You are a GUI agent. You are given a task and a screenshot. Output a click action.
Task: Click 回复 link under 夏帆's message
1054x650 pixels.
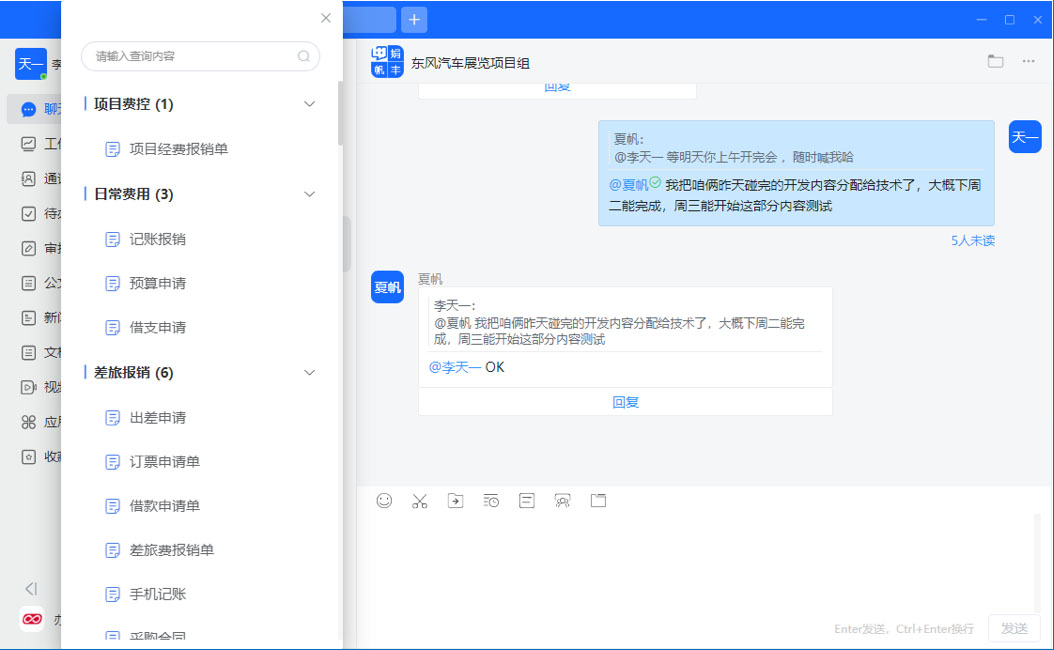(625, 402)
